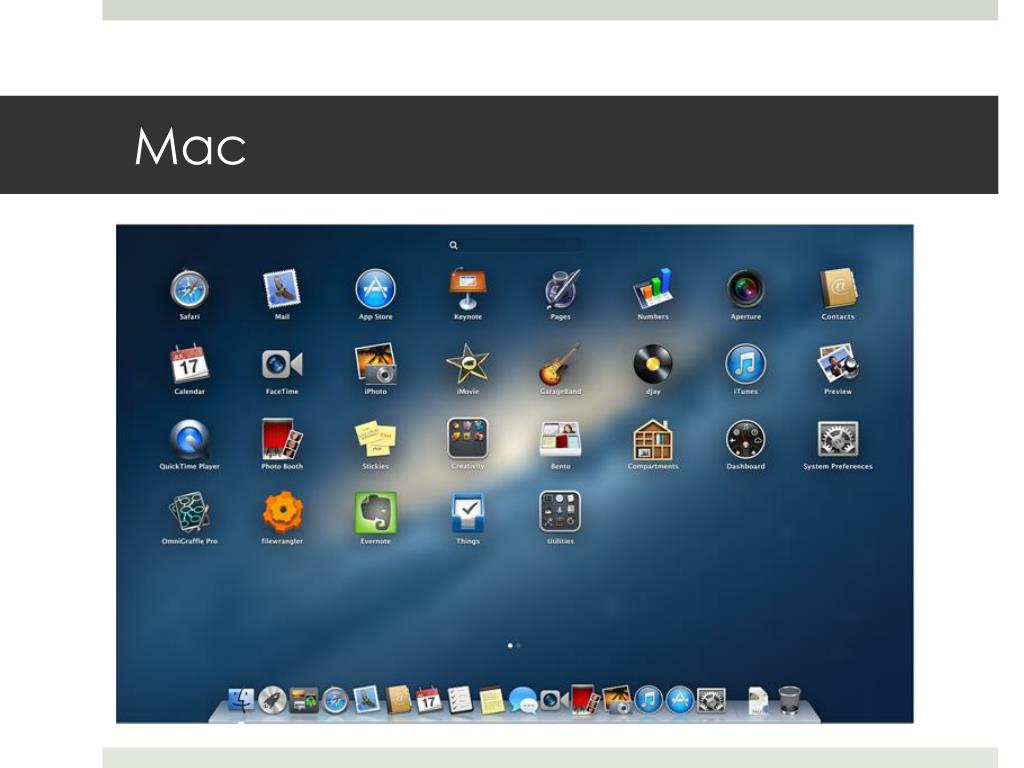Open the Things app
Image resolution: width=1024 pixels, height=768 pixels.
click(x=468, y=513)
